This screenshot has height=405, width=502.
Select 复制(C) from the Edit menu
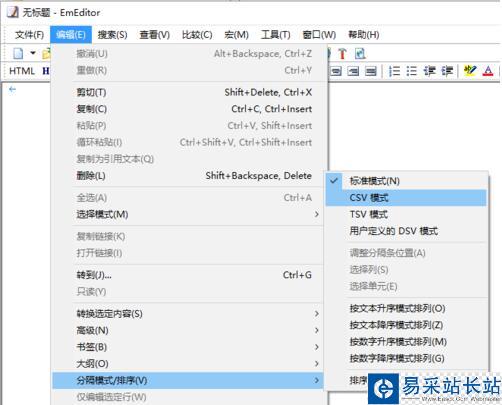(x=188, y=109)
